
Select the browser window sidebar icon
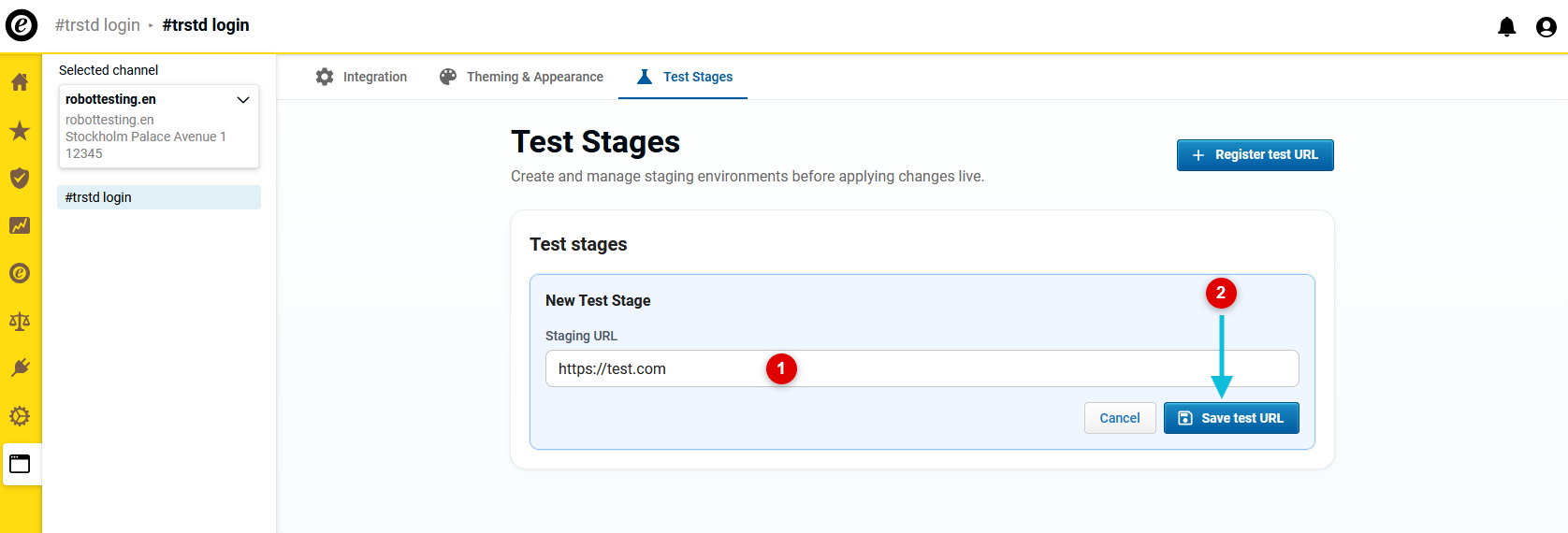[x=20, y=464]
